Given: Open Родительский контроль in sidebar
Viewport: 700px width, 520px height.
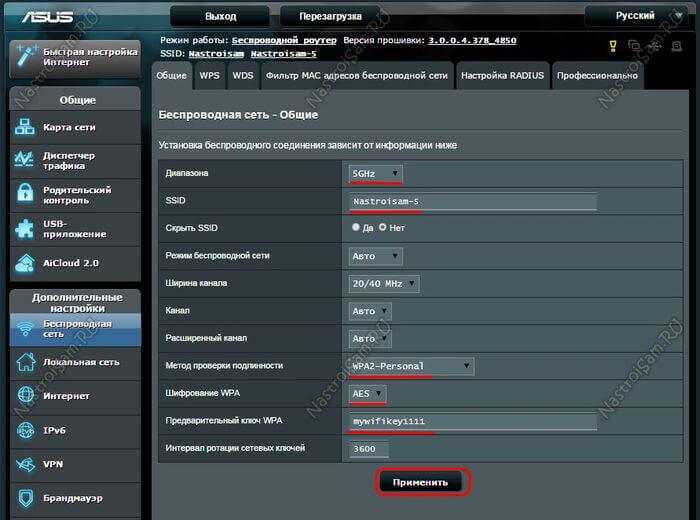Looking at the screenshot, I should (75, 195).
